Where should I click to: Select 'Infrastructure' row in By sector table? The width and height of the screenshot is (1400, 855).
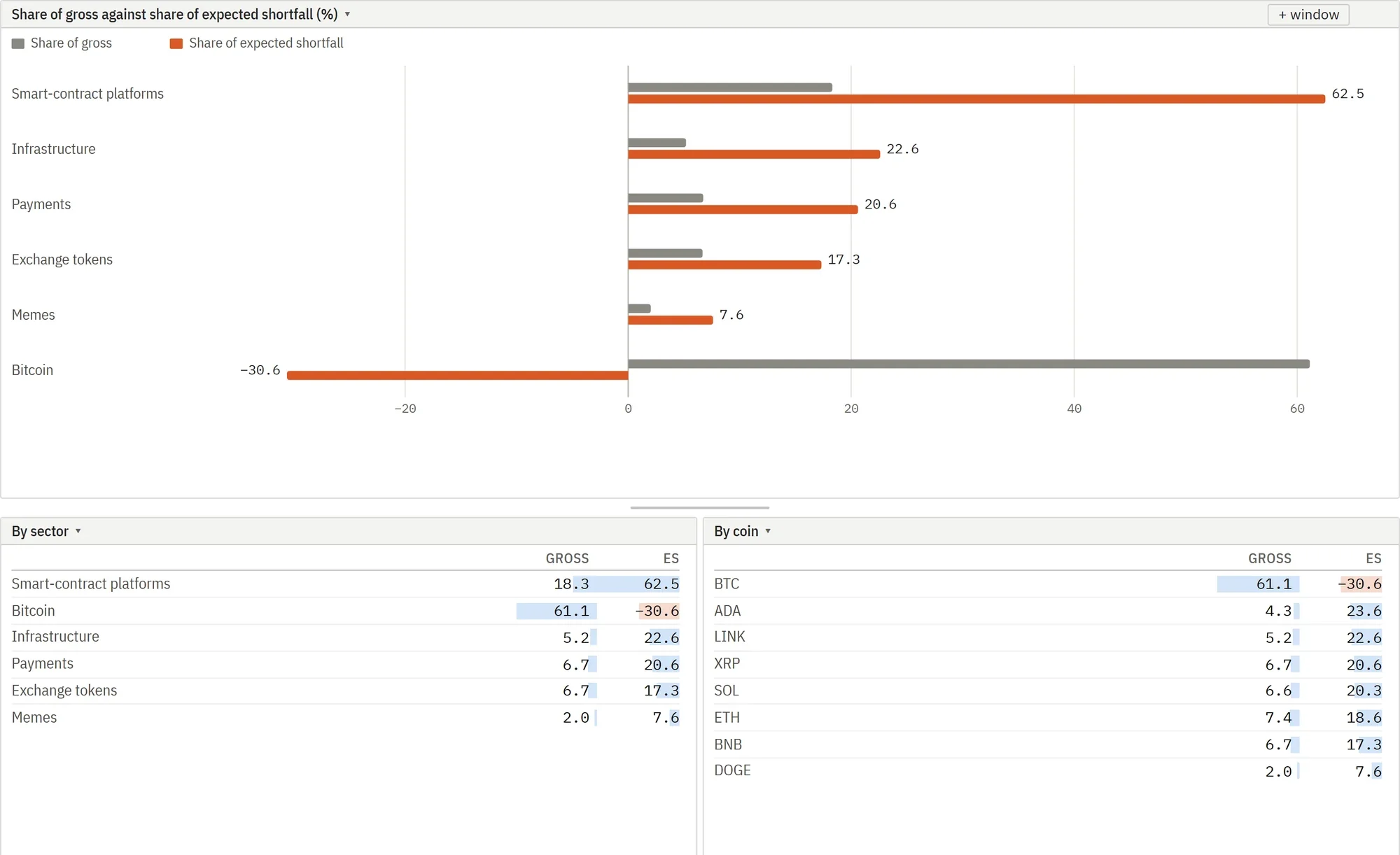(x=346, y=637)
